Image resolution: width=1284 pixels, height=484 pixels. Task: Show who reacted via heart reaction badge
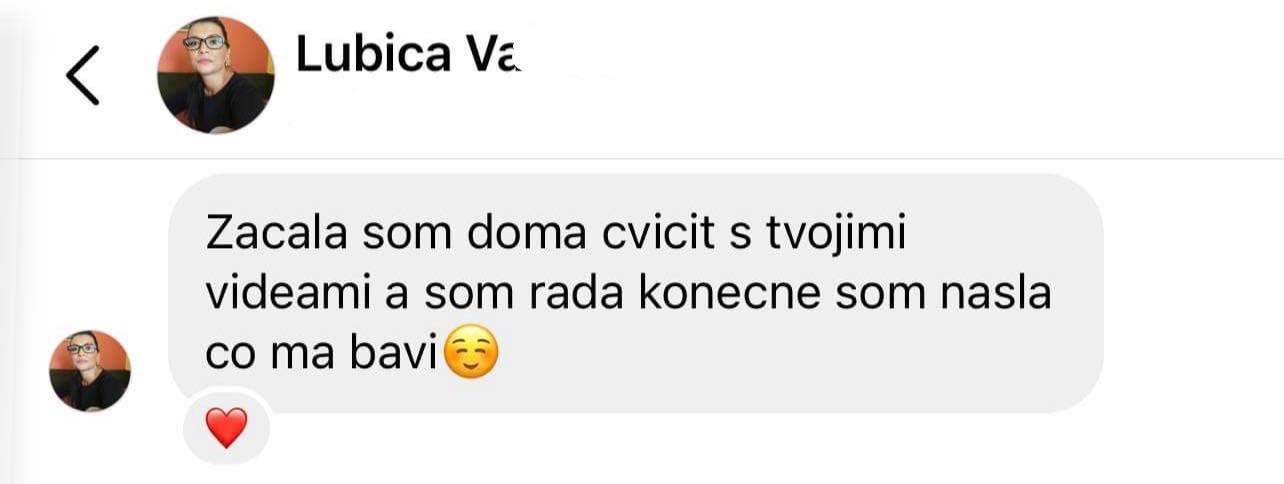[227, 428]
